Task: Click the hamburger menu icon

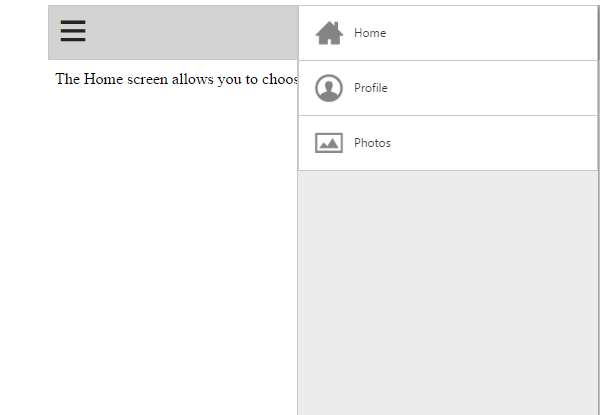Action: [73, 32]
